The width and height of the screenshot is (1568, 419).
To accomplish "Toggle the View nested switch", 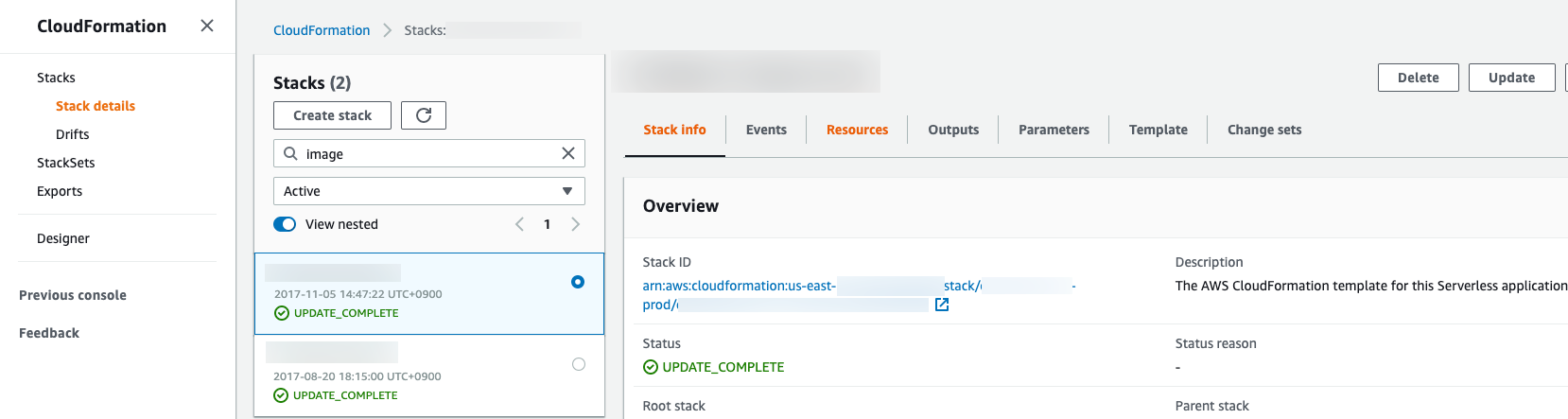I will [x=285, y=224].
